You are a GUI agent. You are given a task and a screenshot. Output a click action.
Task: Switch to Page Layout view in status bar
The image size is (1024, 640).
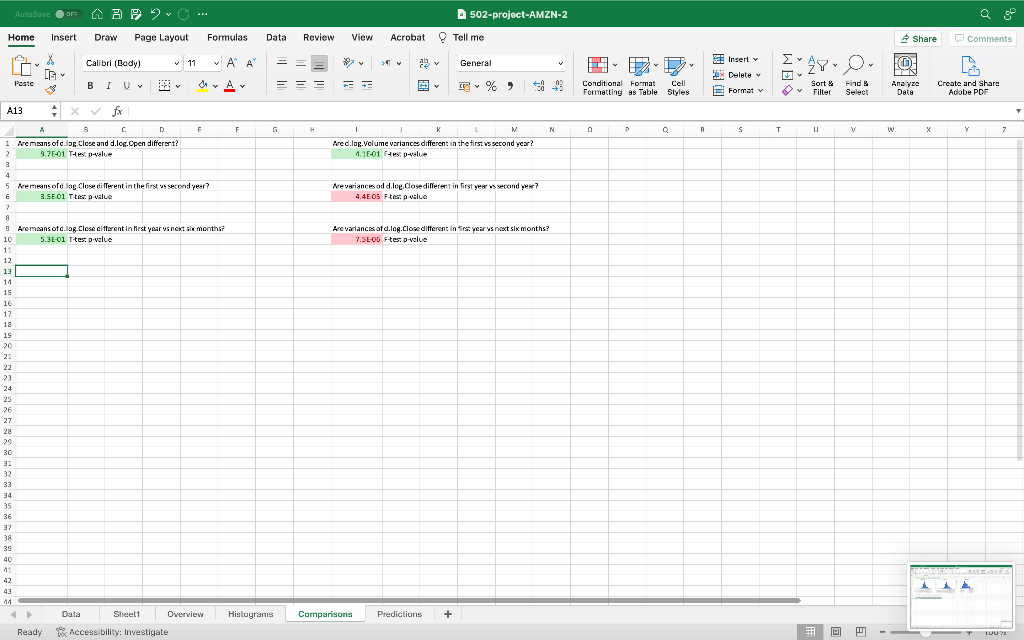point(836,632)
